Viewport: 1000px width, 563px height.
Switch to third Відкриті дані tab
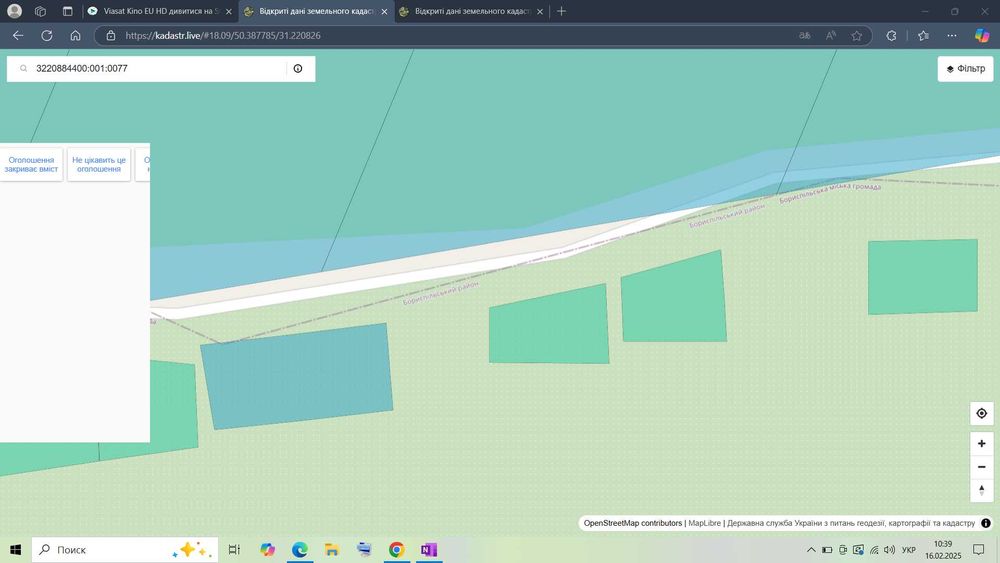(x=471, y=11)
